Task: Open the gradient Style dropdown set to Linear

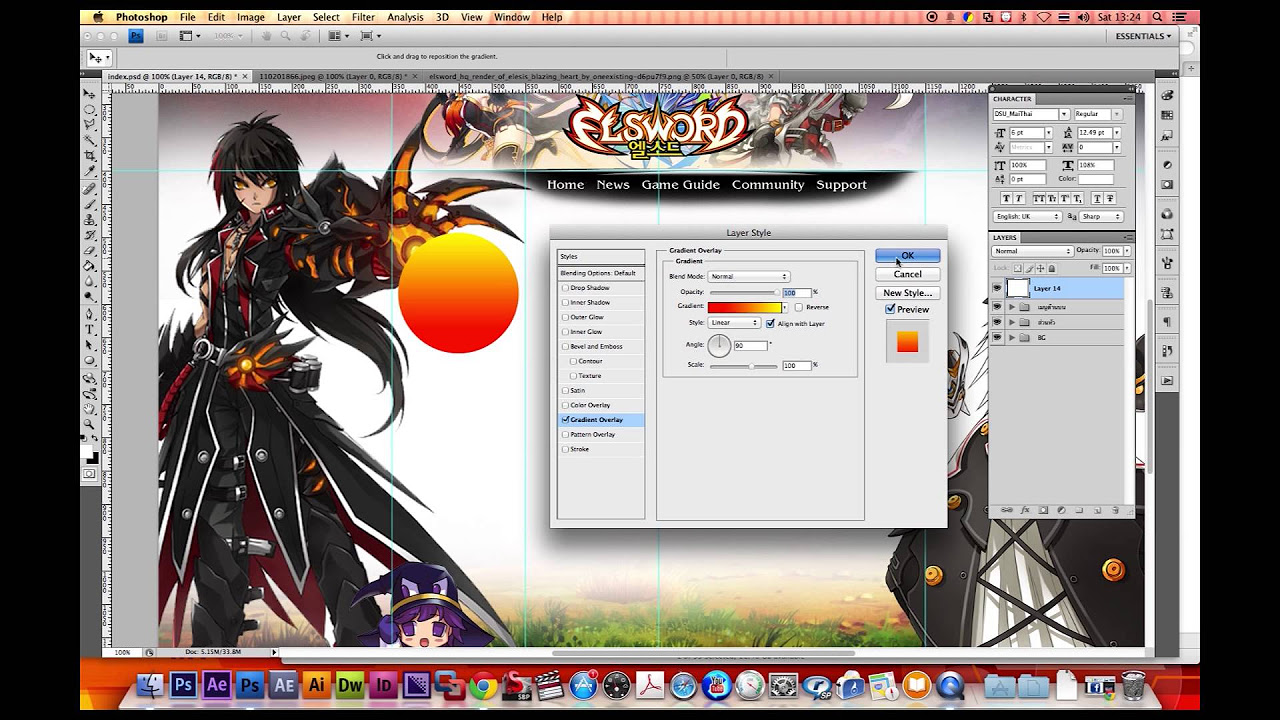Action: [734, 323]
